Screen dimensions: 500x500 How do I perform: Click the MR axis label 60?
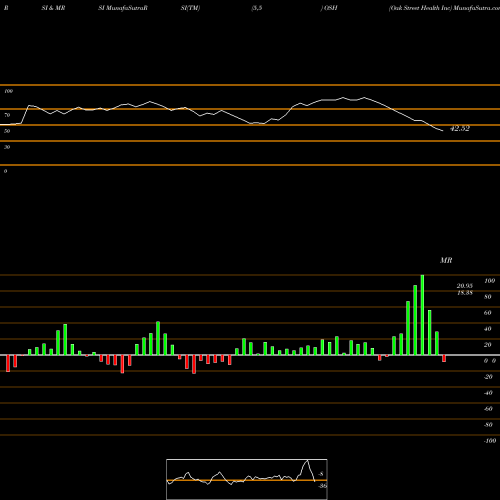click(x=487, y=313)
